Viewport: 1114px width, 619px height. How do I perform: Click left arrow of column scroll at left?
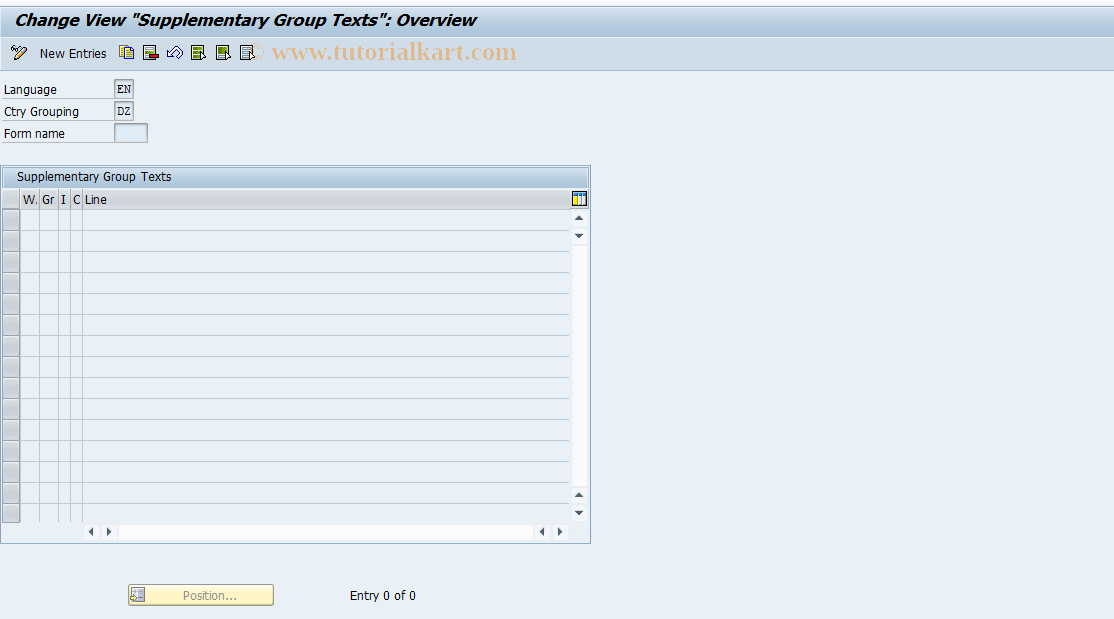[91, 532]
